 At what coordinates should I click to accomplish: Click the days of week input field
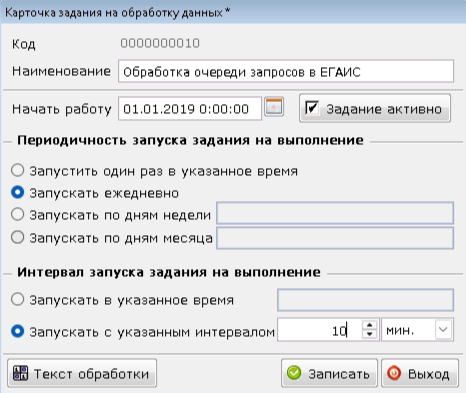pos(335,213)
